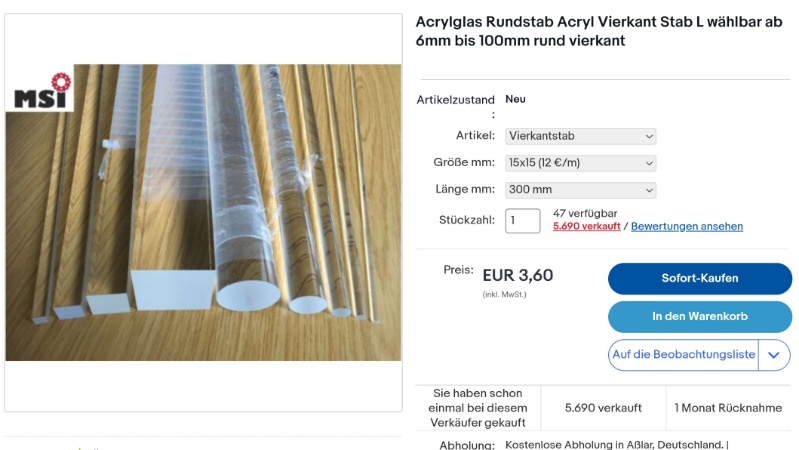Click the 1 Monat Rücknahme box

point(728,408)
